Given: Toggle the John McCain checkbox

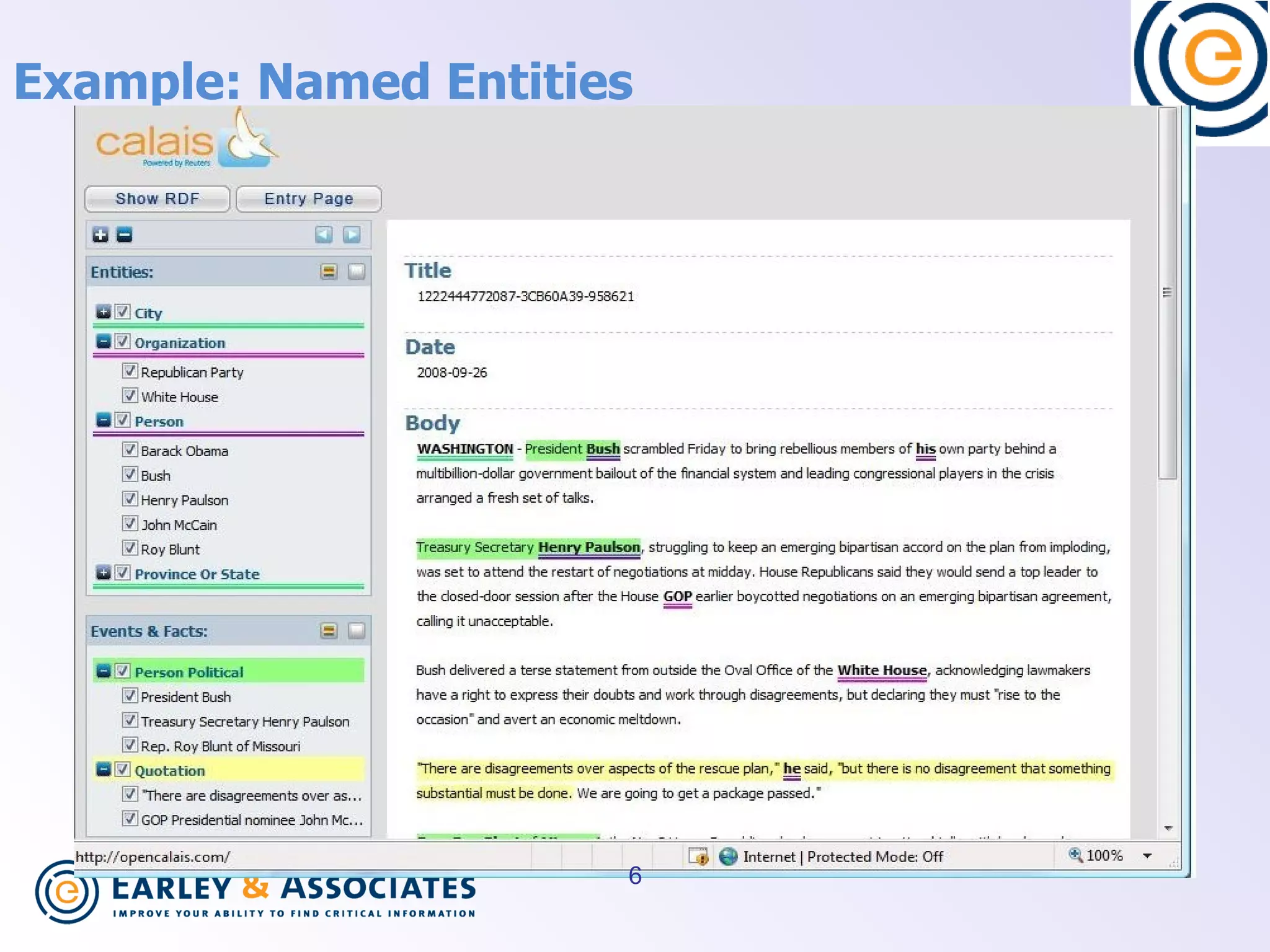Looking at the screenshot, I should [x=130, y=523].
